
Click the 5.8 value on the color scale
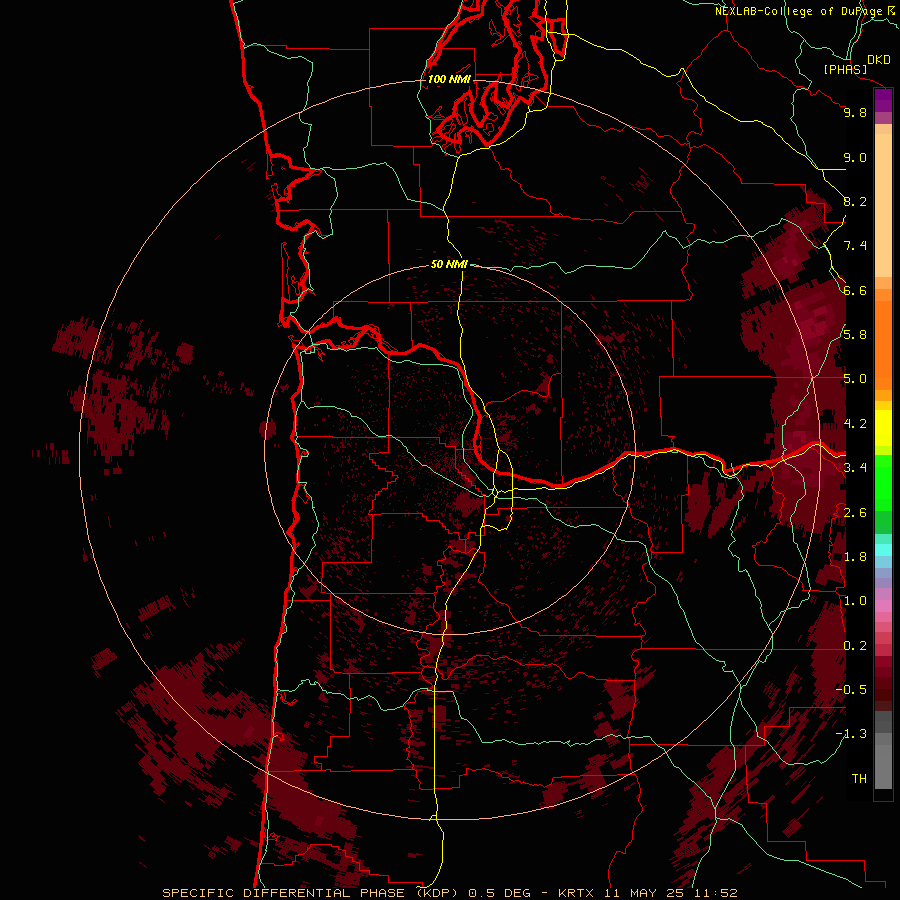[855, 335]
